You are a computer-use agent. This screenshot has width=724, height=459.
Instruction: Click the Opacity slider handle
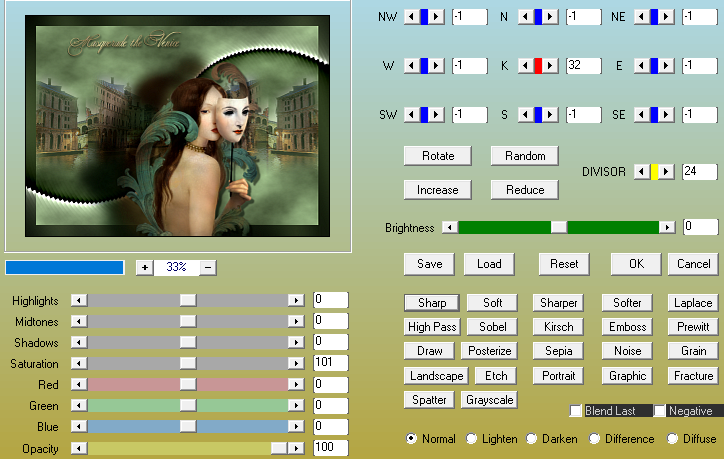coord(279,448)
